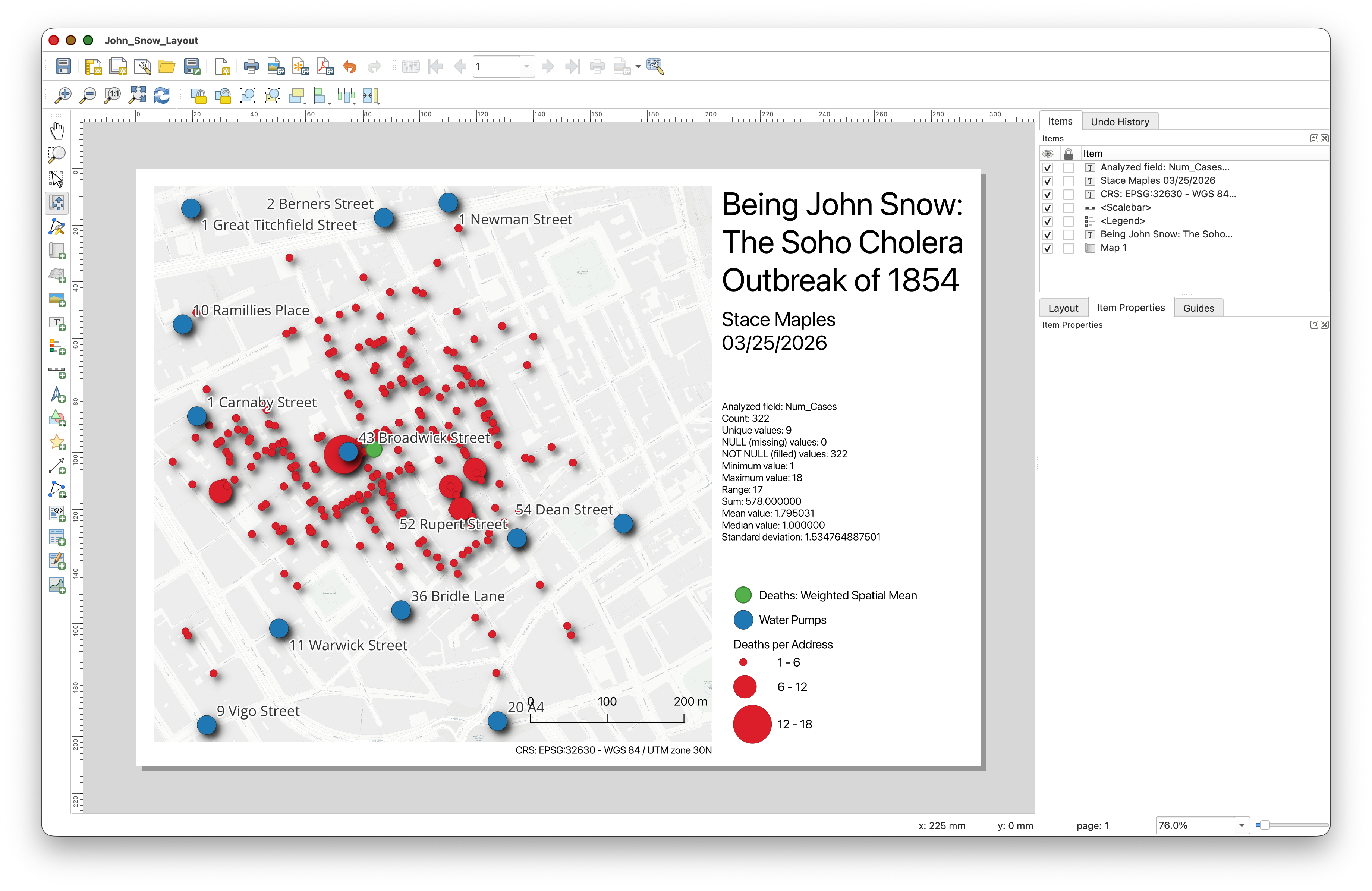This screenshot has height=891, width=1372.
Task: Click the Refresh view icon
Action: point(162,96)
